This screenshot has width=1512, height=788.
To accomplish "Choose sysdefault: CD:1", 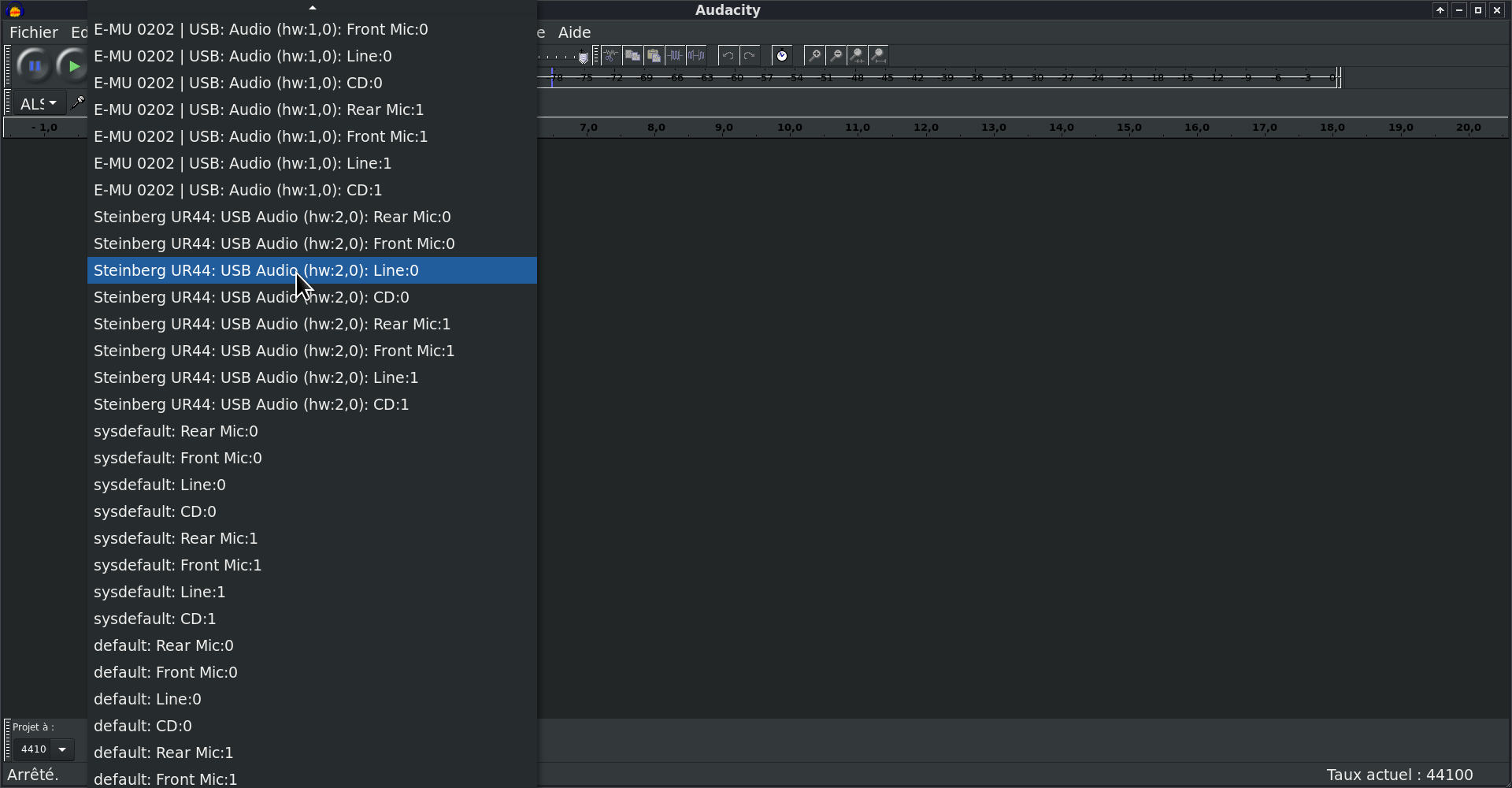I will click(x=312, y=619).
